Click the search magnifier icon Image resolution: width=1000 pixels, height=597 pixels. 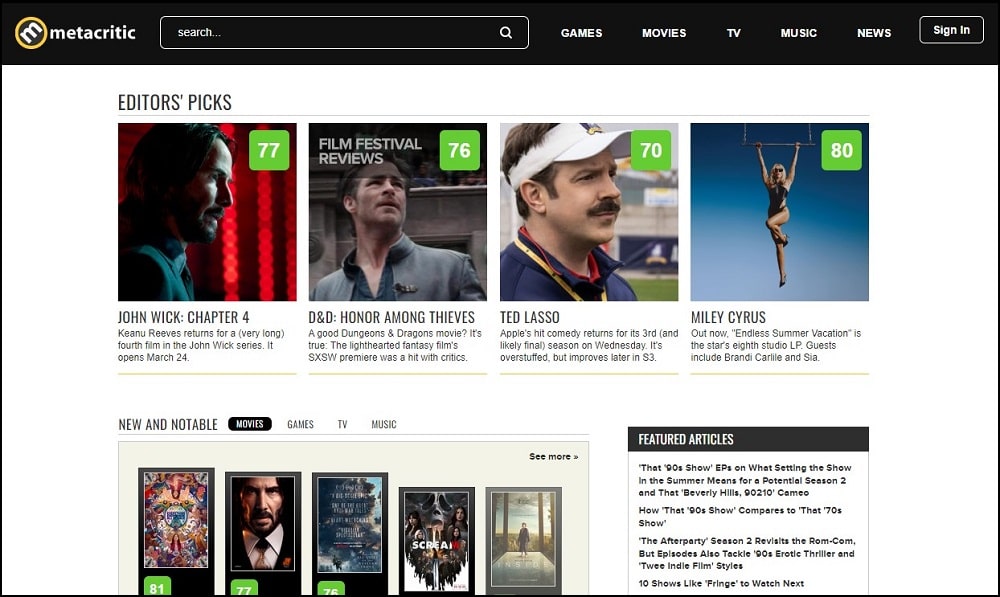click(506, 33)
